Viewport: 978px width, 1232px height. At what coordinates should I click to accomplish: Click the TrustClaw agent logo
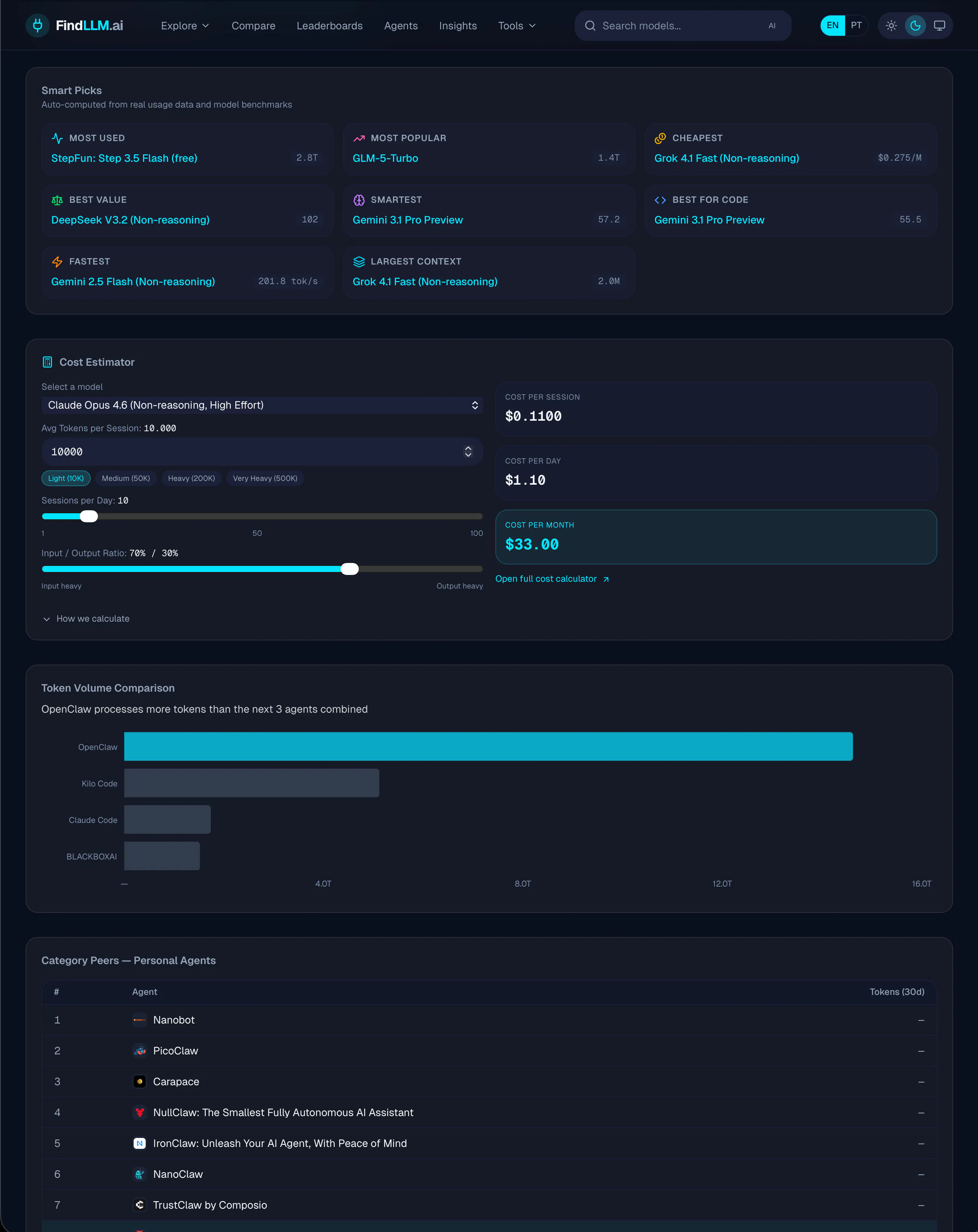(139, 1205)
